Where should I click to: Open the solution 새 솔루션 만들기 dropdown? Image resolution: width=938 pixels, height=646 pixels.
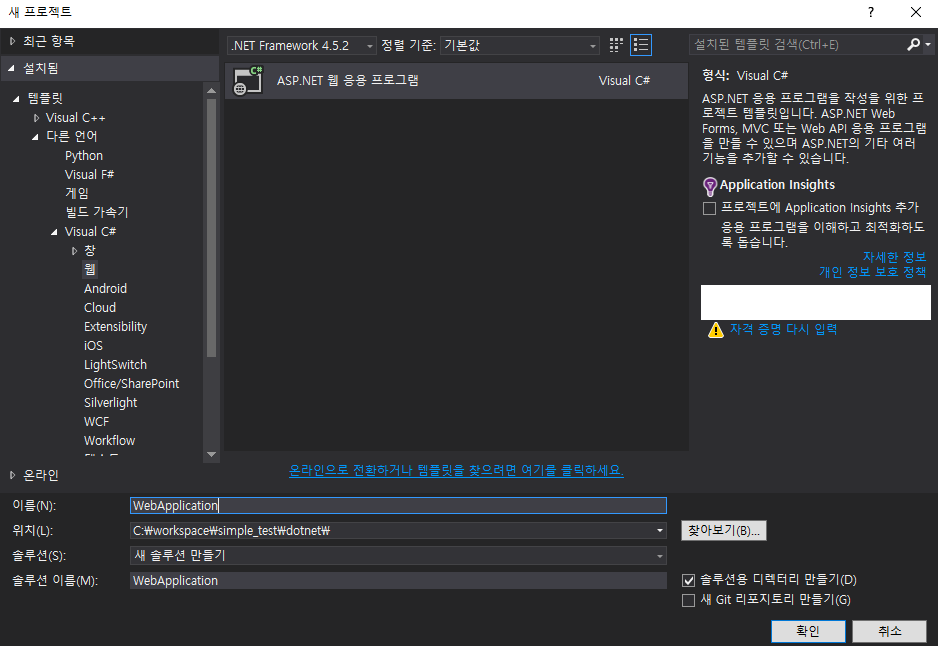(398, 556)
